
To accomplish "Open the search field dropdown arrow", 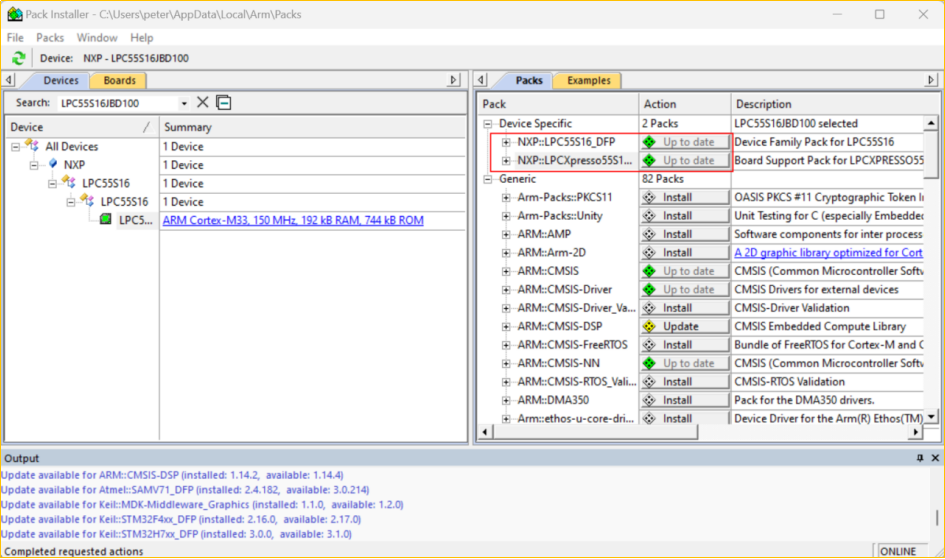I will pos(184,103).
